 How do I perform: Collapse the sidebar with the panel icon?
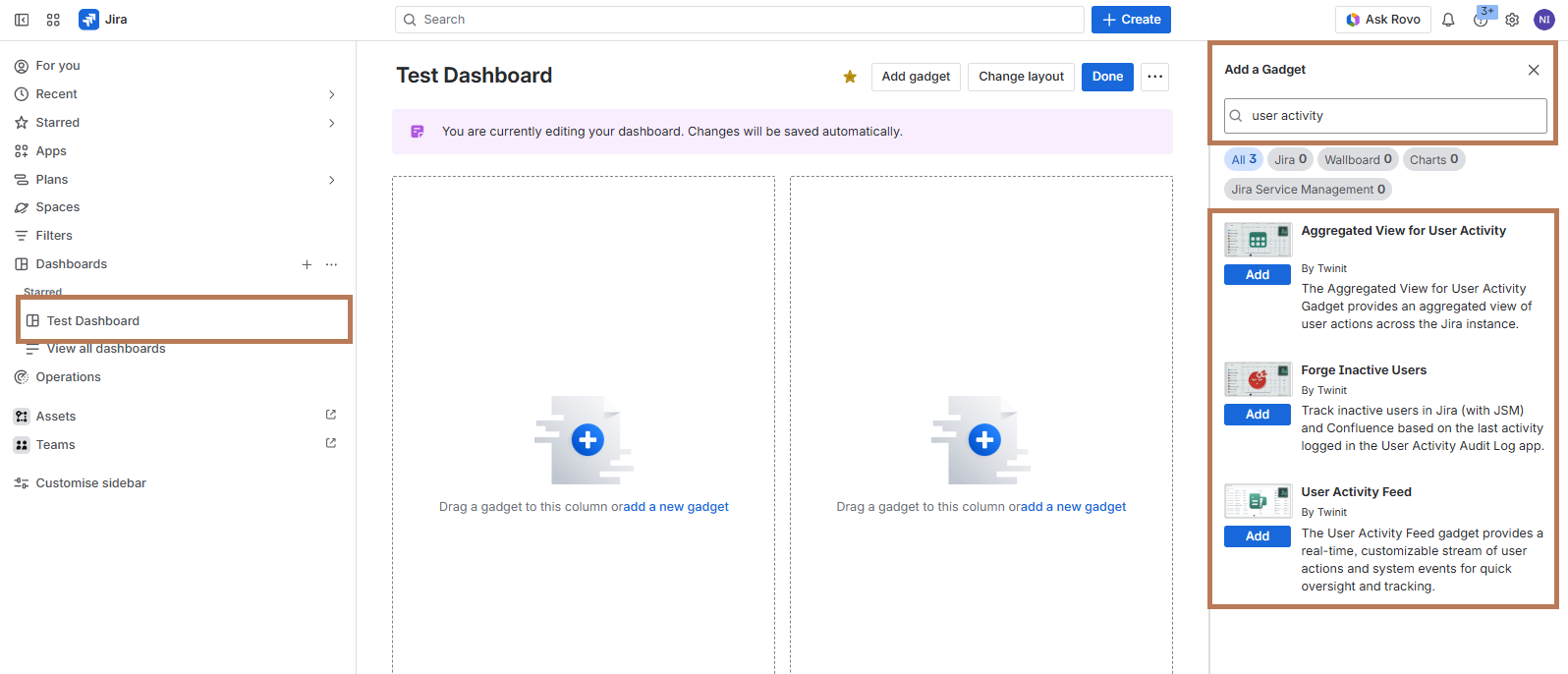click(22, 20)
